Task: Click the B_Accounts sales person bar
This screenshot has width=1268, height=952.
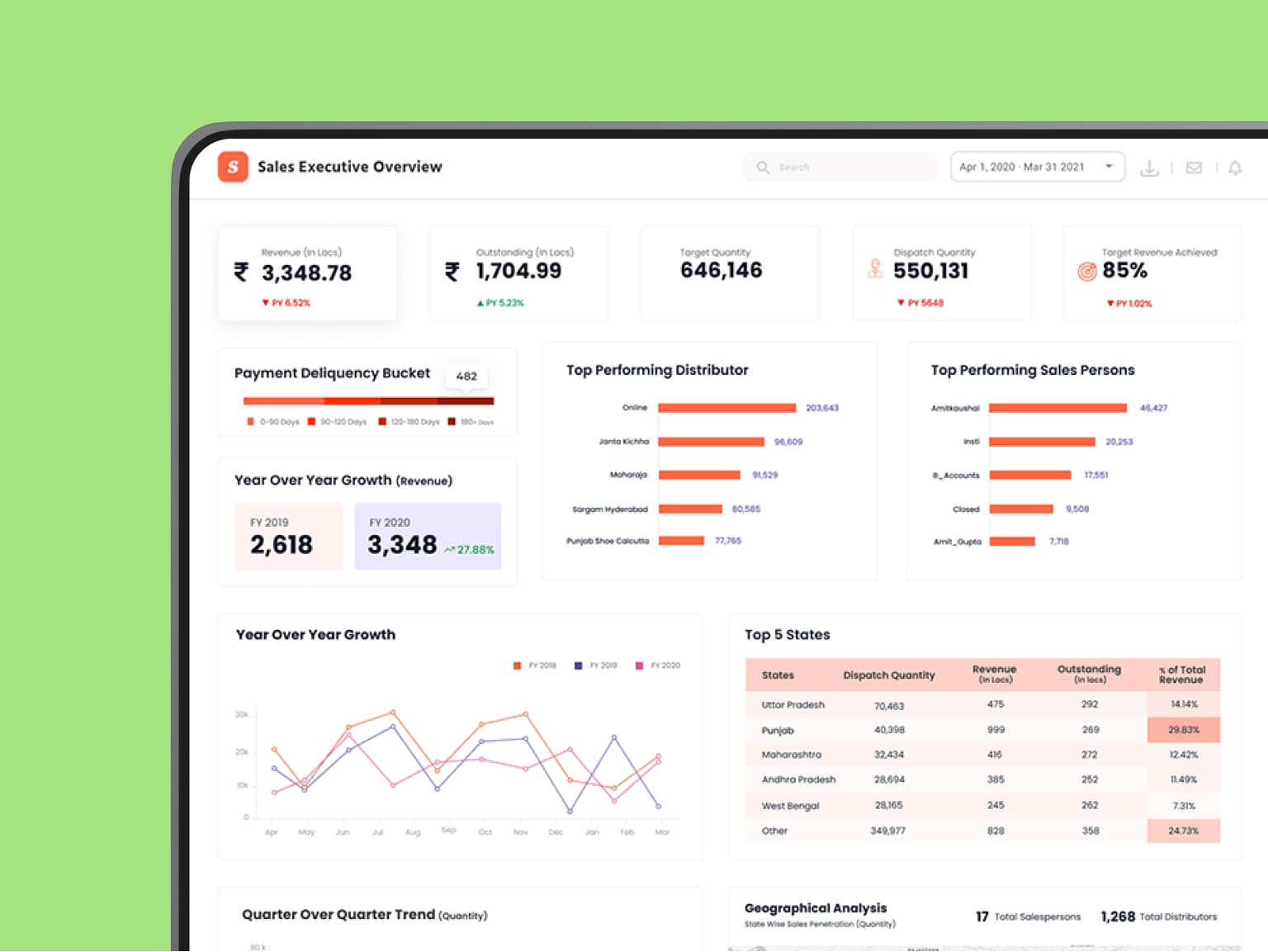Action: (1030, 475)
